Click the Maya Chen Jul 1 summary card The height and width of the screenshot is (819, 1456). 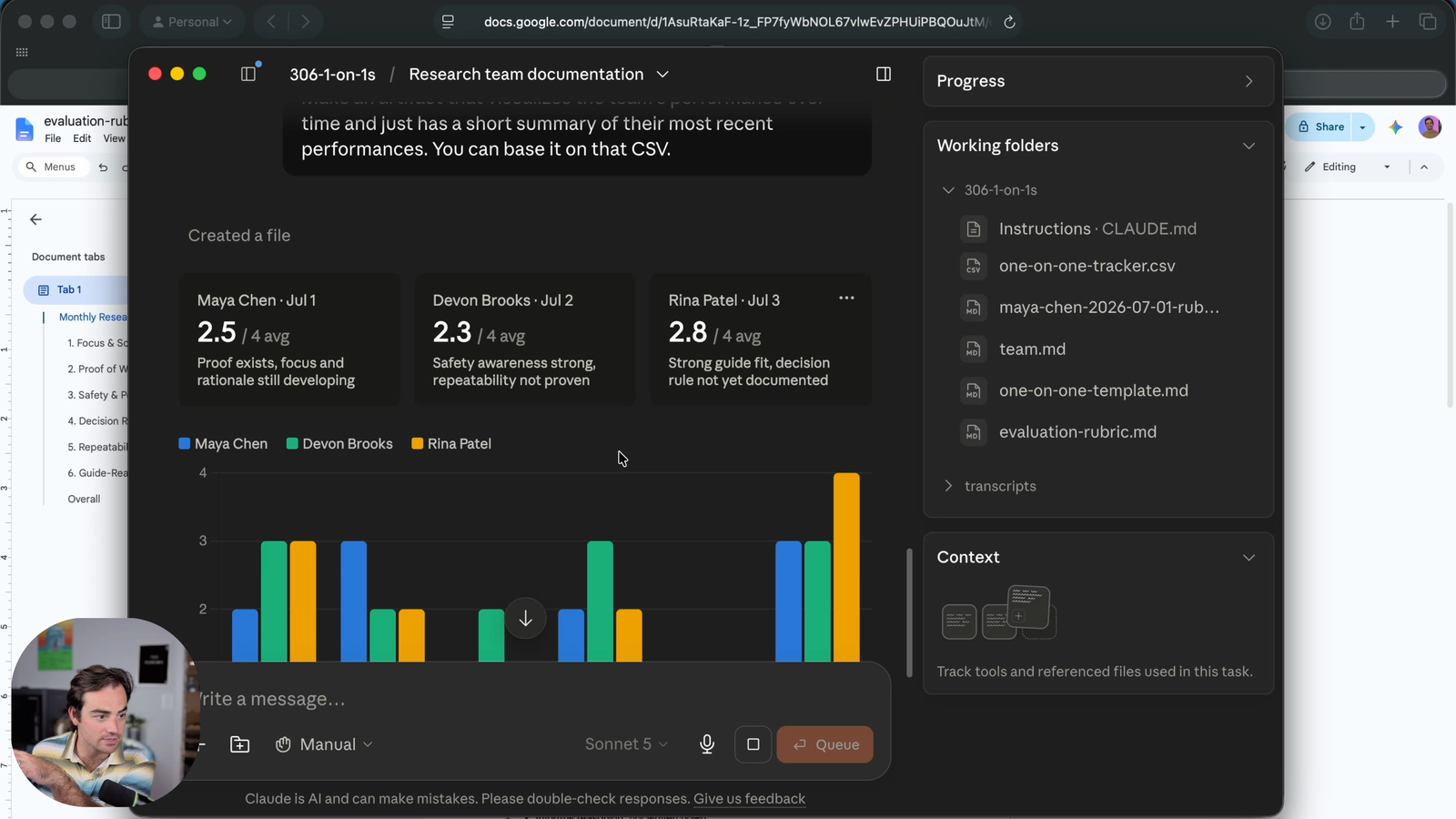pos(289,339)
